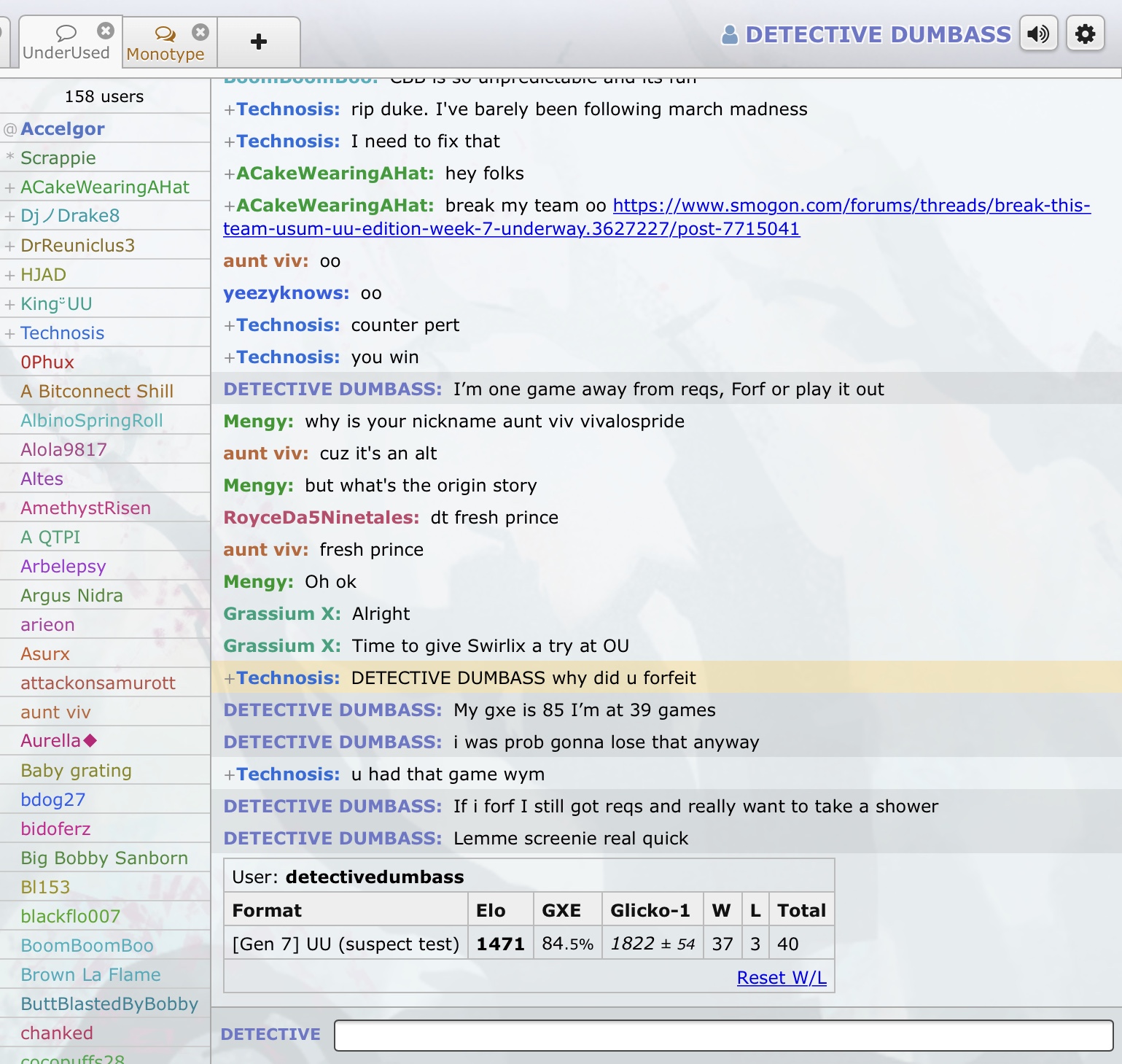Open the gear options menu
This screenshot has height=1064, width=1122.
1085,34
